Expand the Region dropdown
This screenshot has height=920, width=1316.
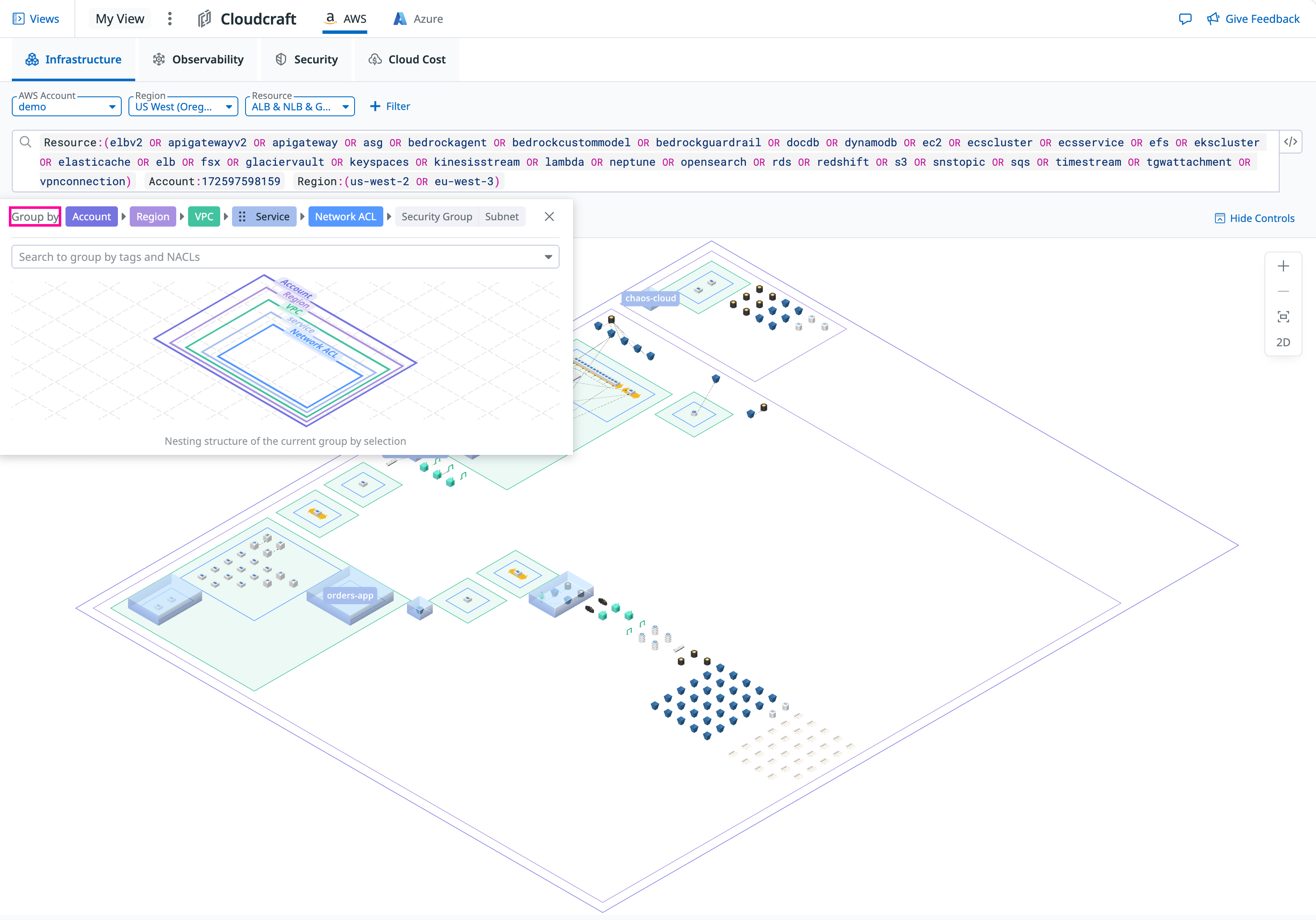click(x=183, y=107)
